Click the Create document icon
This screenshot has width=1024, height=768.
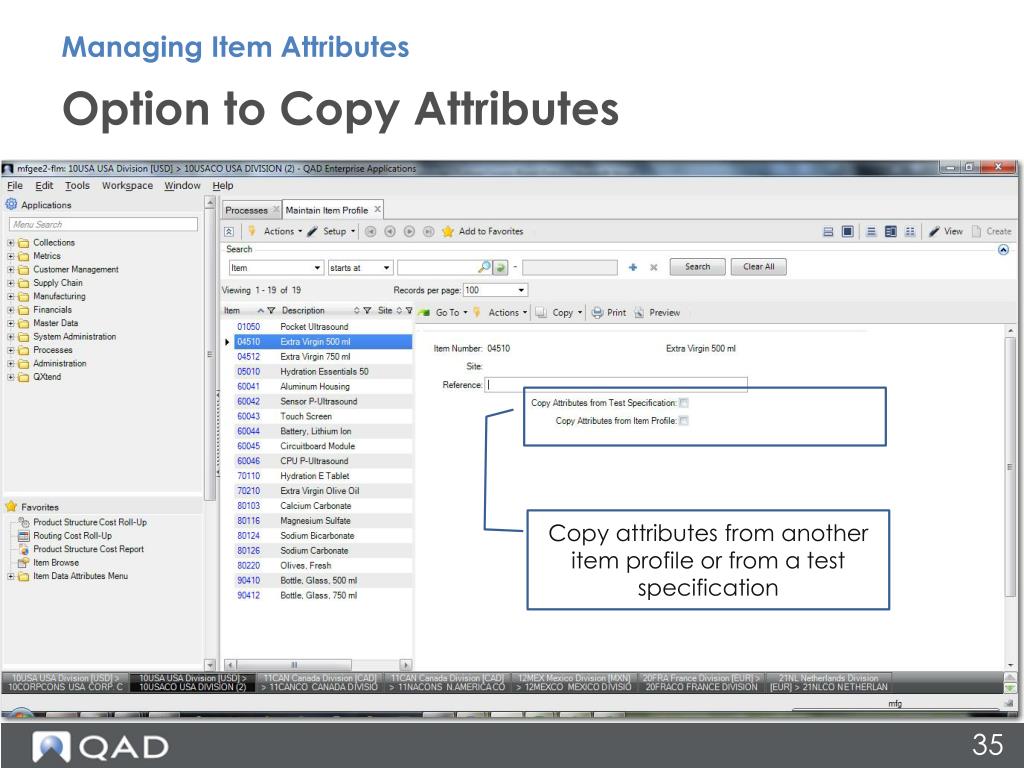(x=976, y=231)
